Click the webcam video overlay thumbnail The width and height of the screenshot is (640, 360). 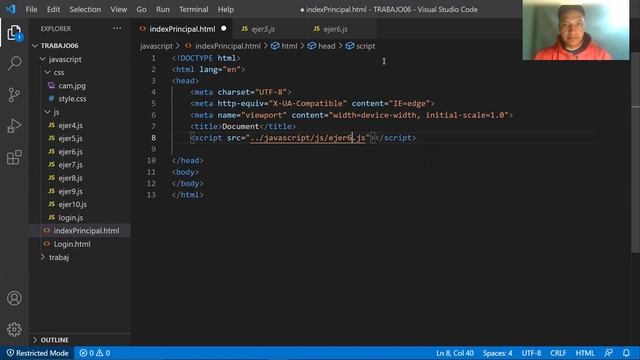tap(576, 30)
